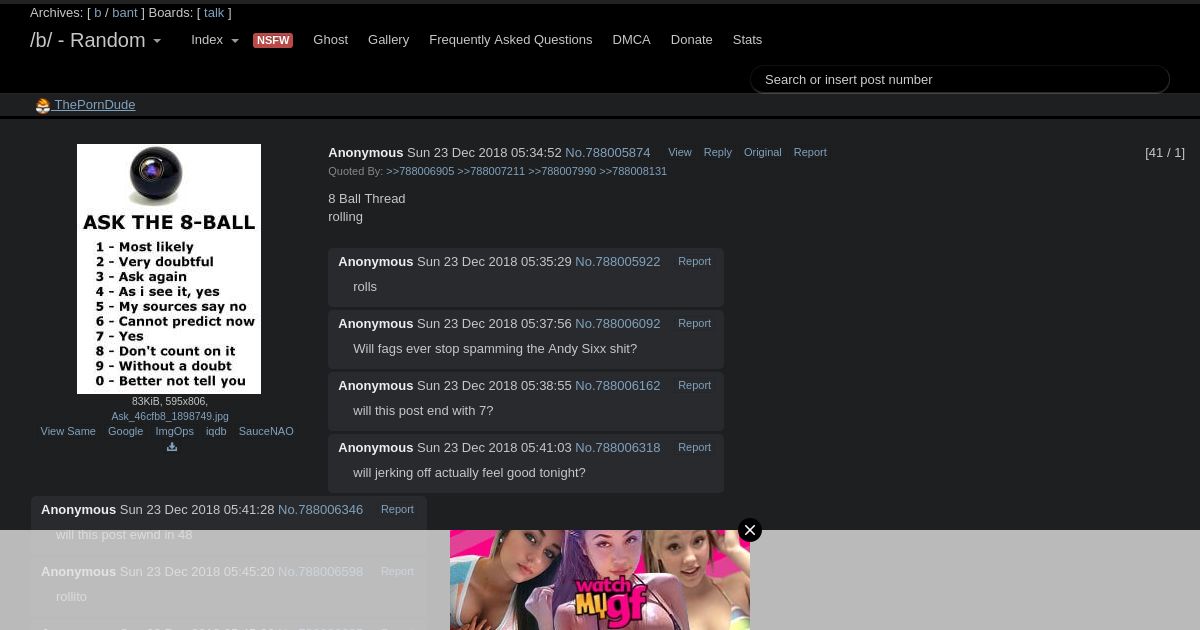The image size is (1200, 630).
Task: Open the Donate page
Action: pos(691,40)
